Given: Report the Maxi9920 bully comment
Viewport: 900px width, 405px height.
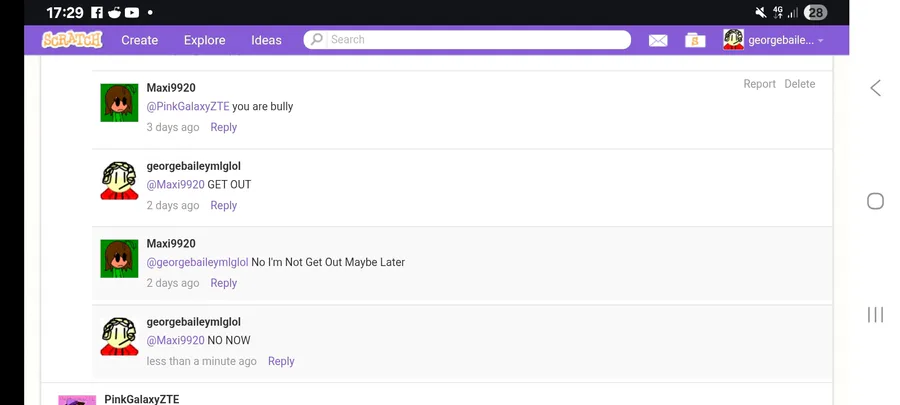Looking at the screenshot, I should (x=759, y=84).
